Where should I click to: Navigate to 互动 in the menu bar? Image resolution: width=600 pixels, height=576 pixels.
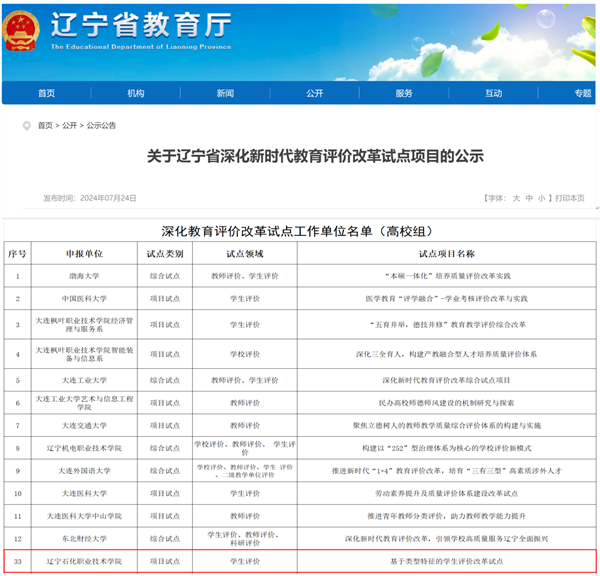click(x=493, y=93)
